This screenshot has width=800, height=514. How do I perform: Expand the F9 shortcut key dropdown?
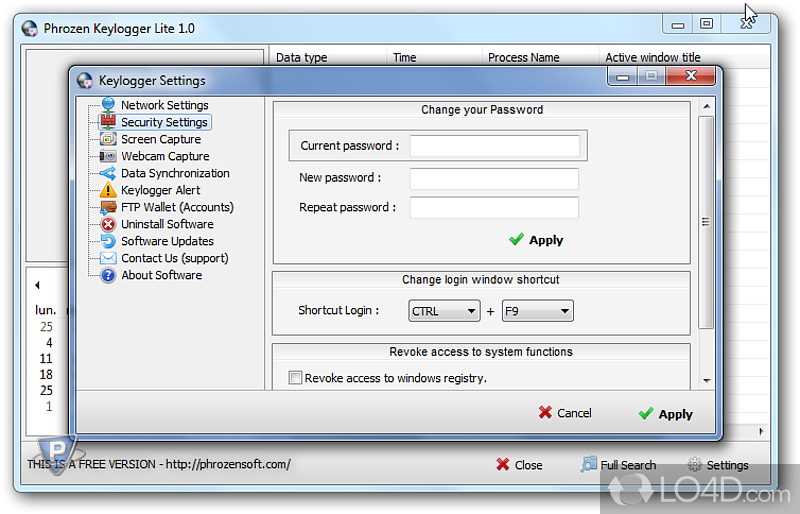pyautogui.click(x=537, y=311)
